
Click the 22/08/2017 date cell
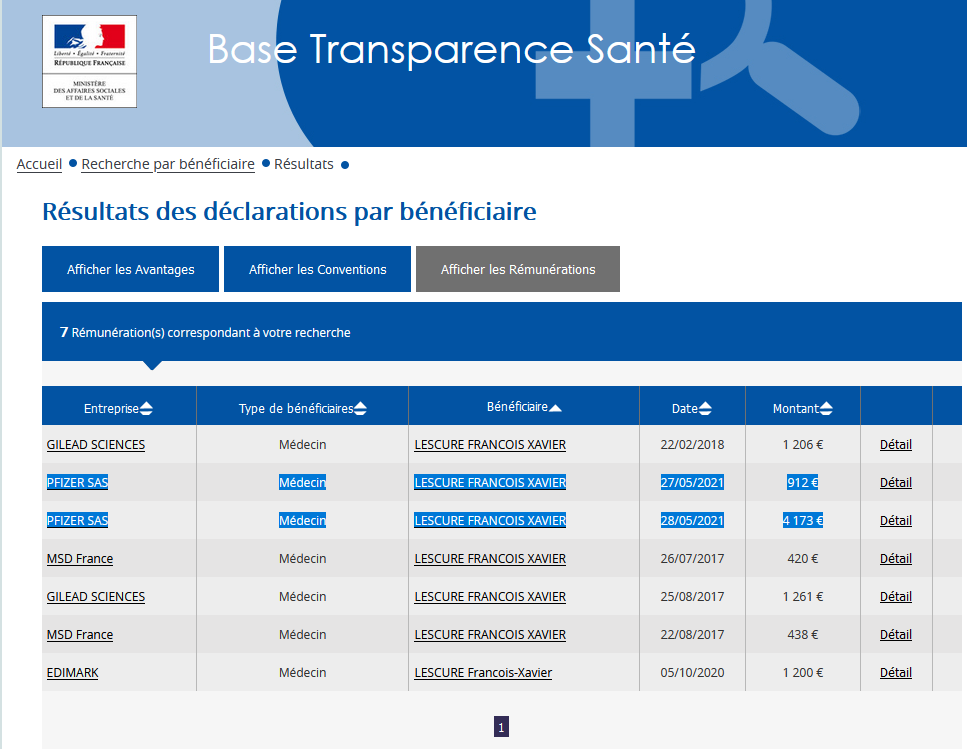(692, 635)
